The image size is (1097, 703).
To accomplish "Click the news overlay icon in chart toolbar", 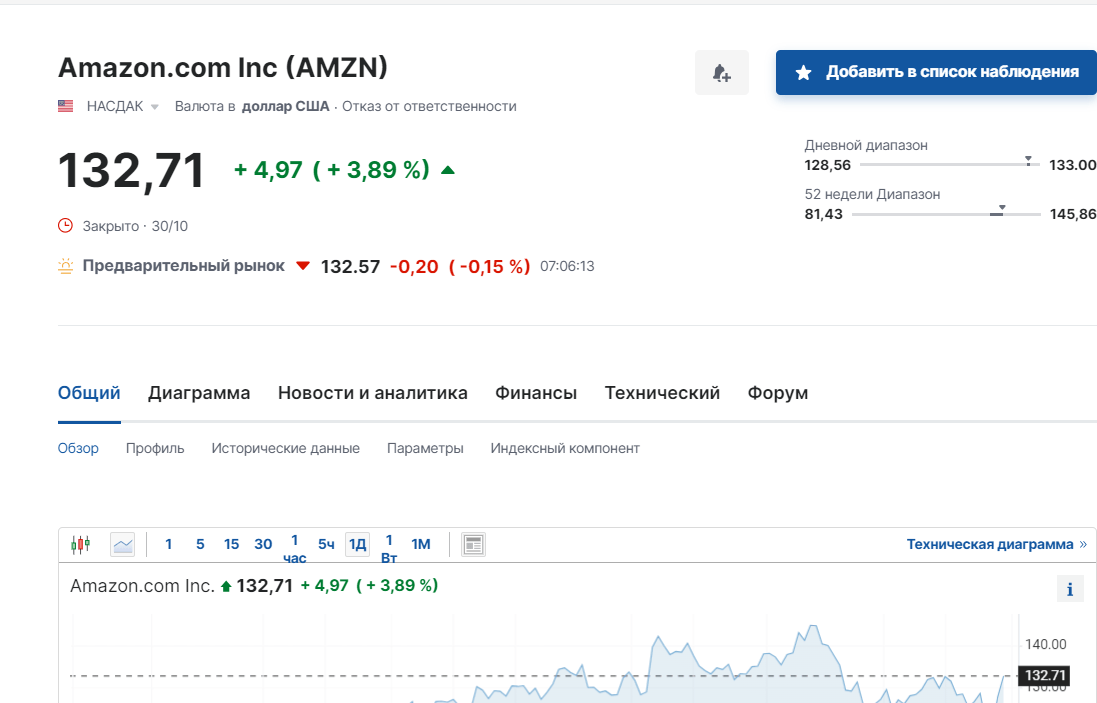I will (x=473, y=544).
